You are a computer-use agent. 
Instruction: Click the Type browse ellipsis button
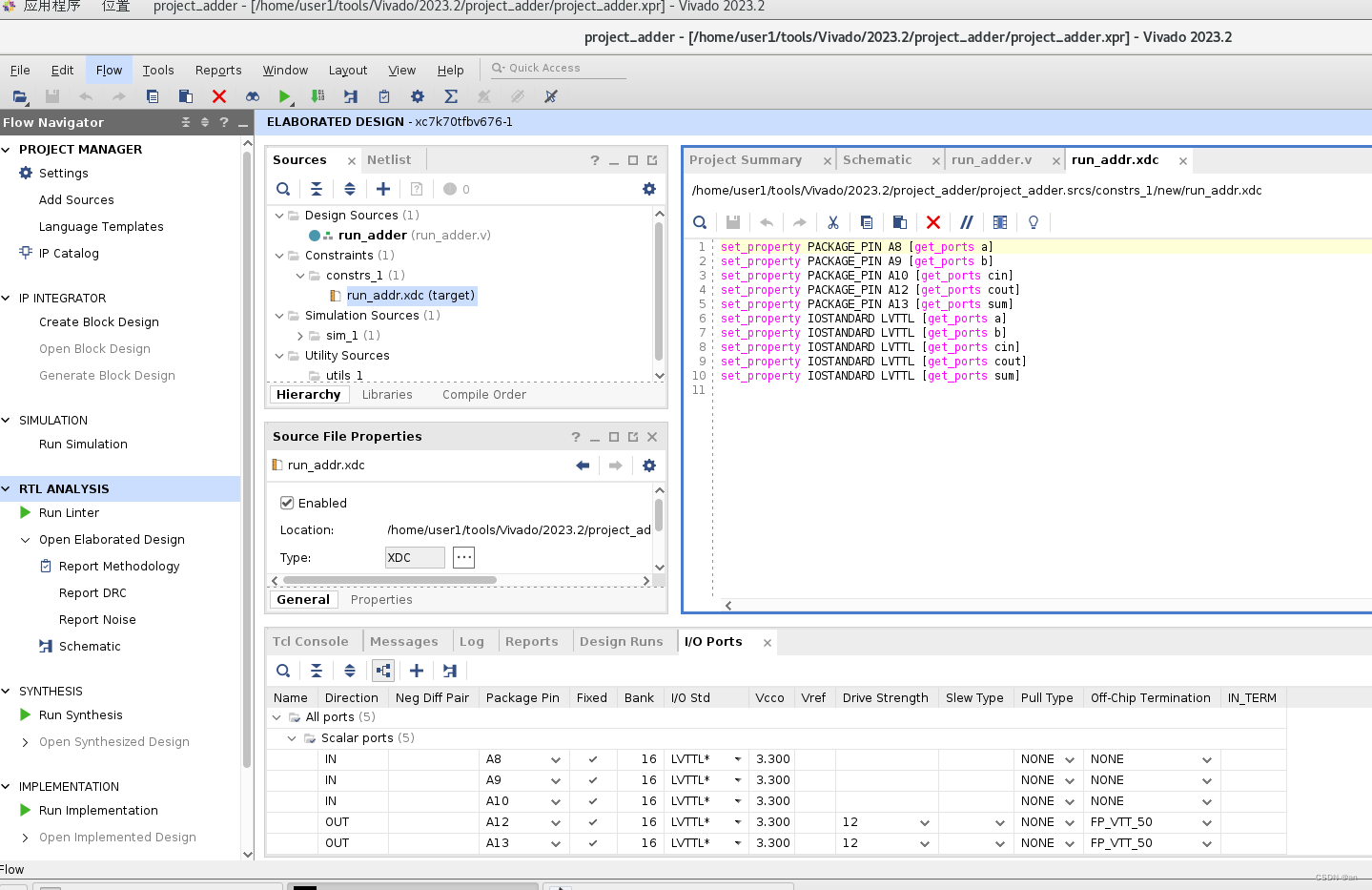point(463,557)
